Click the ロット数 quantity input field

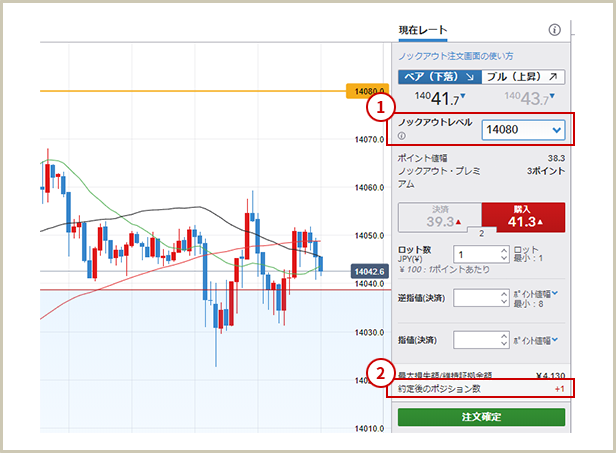(475, 255)
